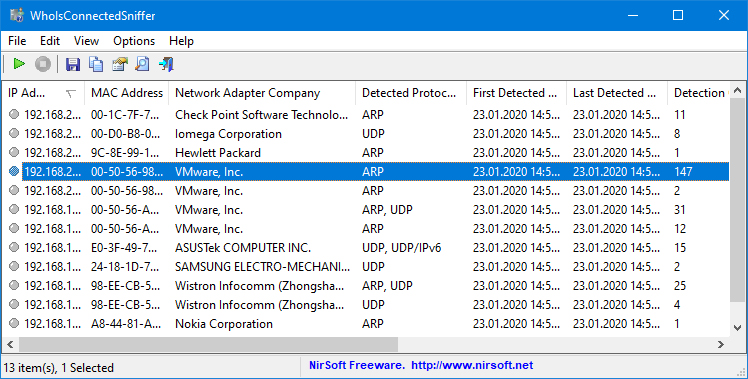The image size is (748, 379).
Task: Click MAC address 24-18-1D-7...
Action: [125, 267]
